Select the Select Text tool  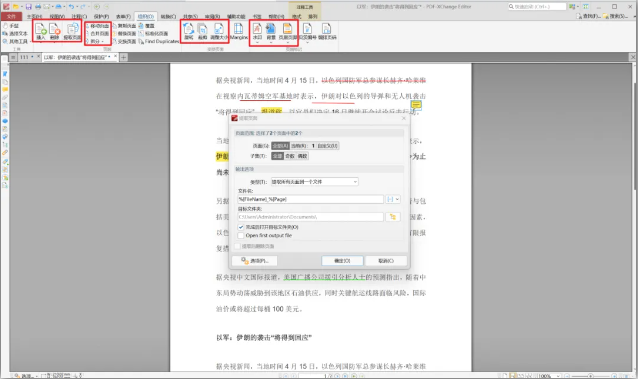15,33
